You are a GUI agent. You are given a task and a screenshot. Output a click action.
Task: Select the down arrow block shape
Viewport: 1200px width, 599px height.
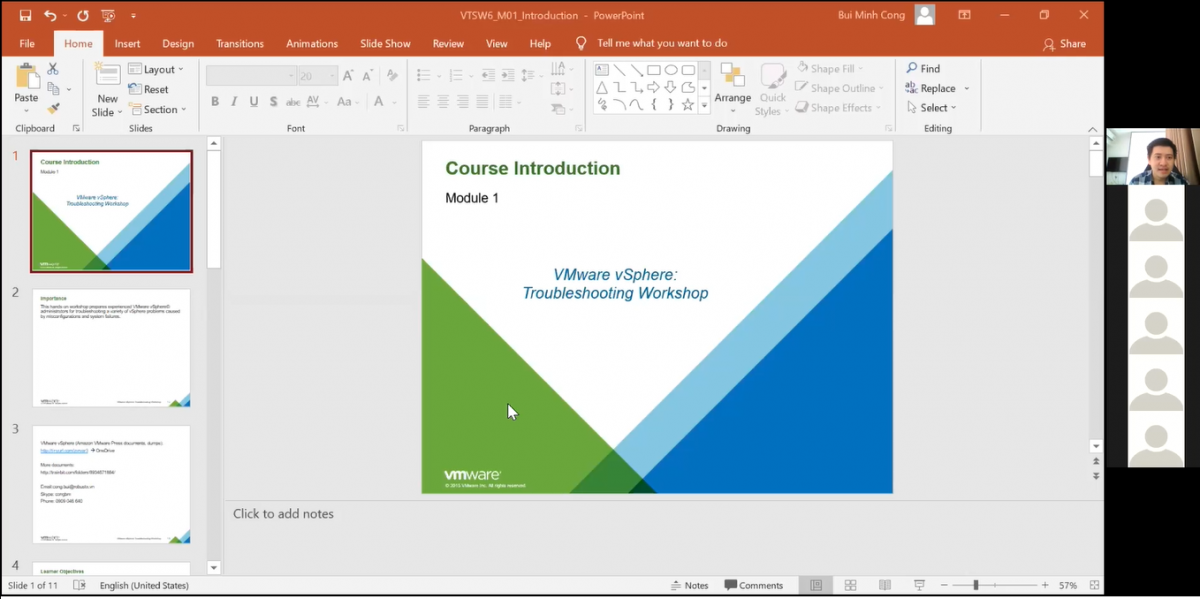(671, 87)
